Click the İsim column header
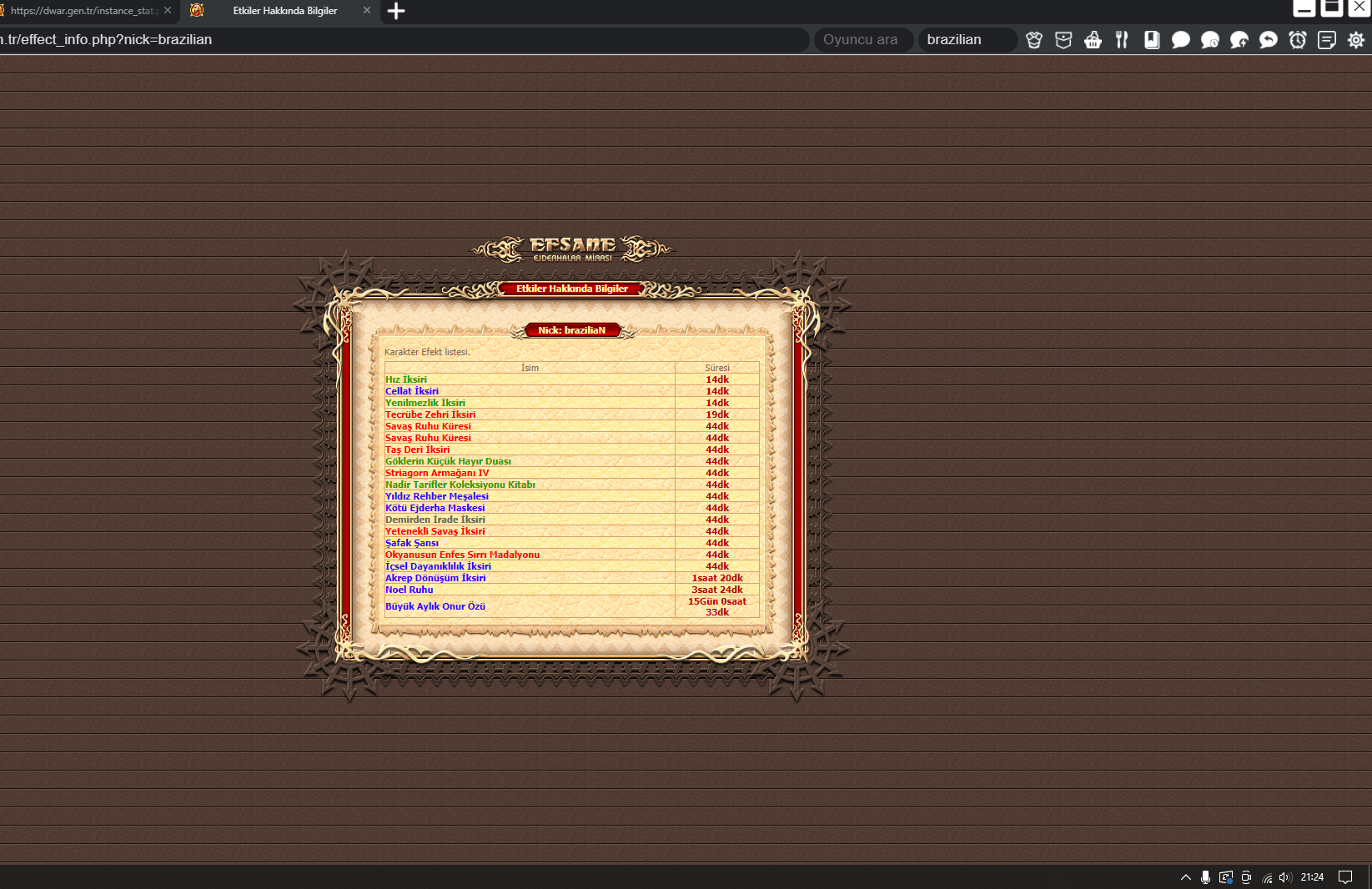This screenshot has width=1372, height=889. [x=530, y=368]
